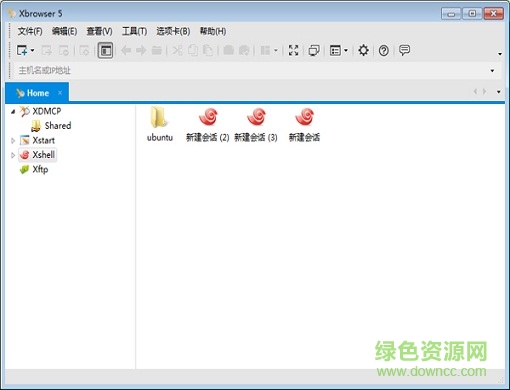Open the view mode dropdown arrow

[346, 51]
